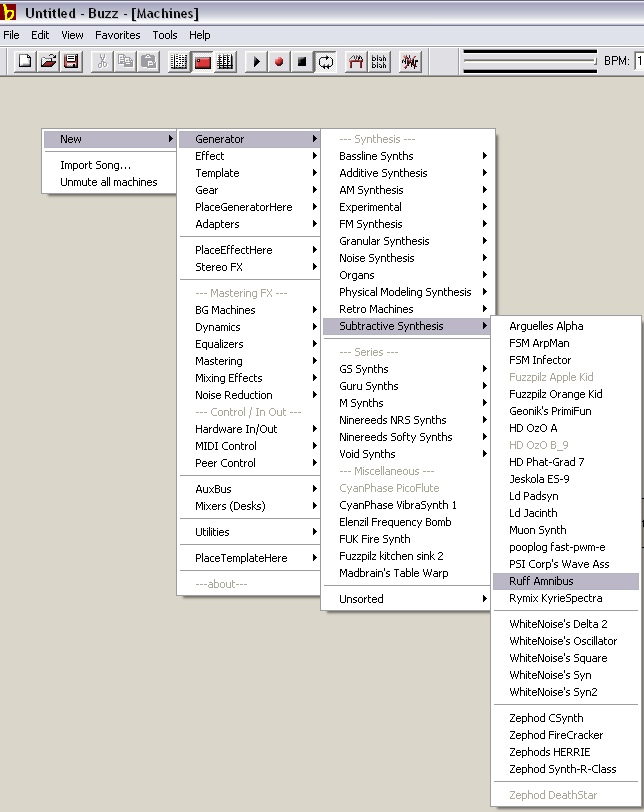This screenshot has height=812, width=644.
Task: Open the Favorites menu
Action: tap(118, 35)
